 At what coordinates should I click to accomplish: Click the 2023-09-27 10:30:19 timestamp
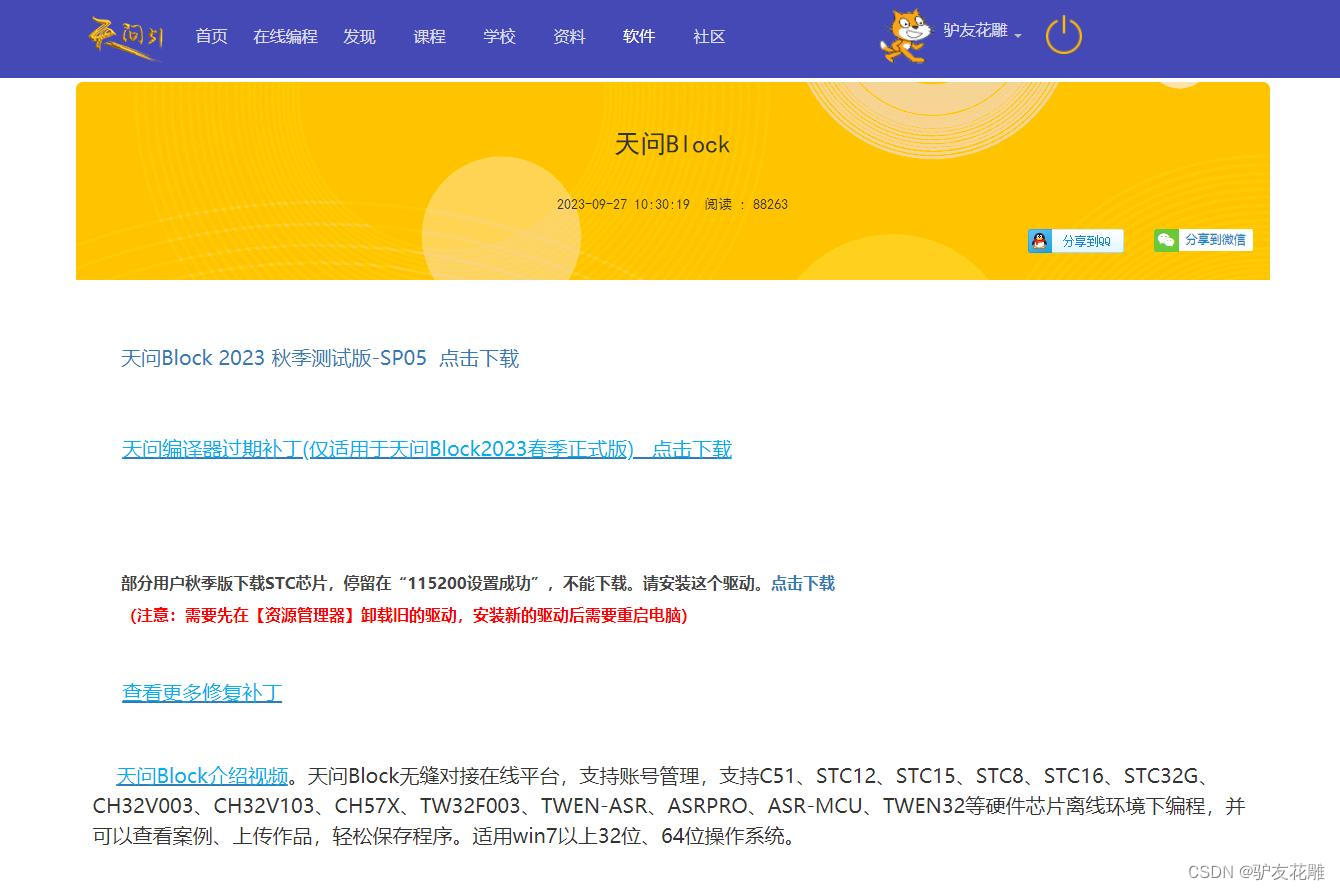pos(623,204)
